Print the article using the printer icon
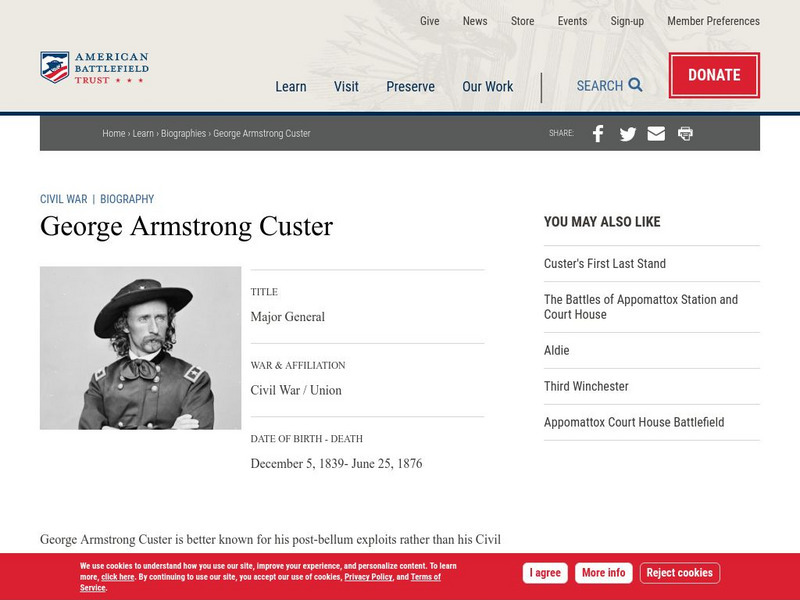Screen dimensions: 800x600 [x=685, y=133]
